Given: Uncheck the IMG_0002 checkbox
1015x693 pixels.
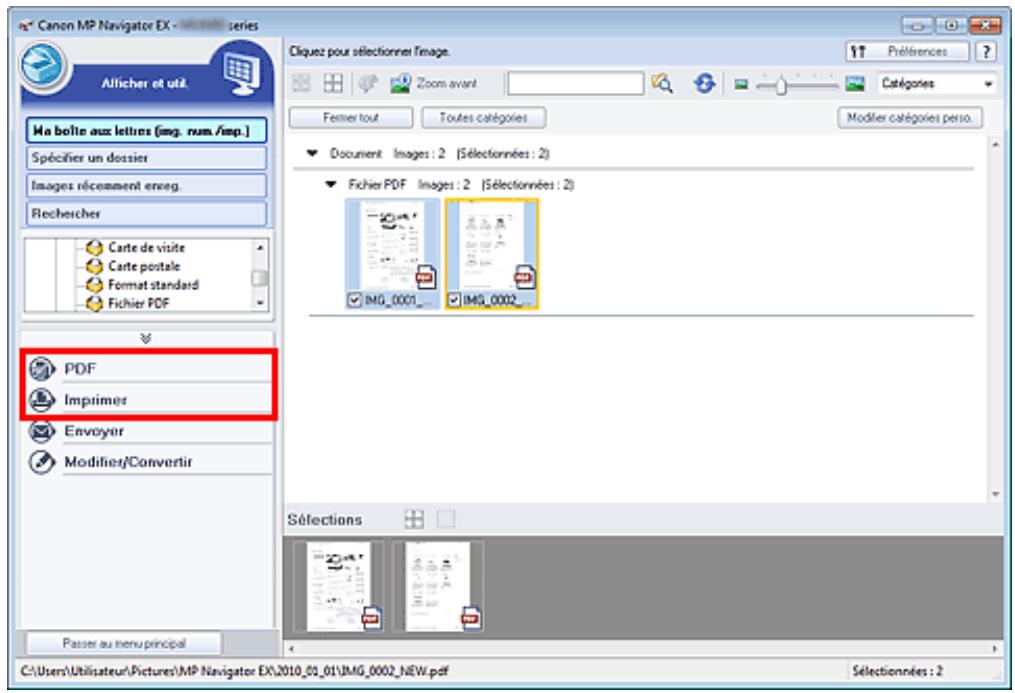Looking at the screenshot, I should coord(454,300).
